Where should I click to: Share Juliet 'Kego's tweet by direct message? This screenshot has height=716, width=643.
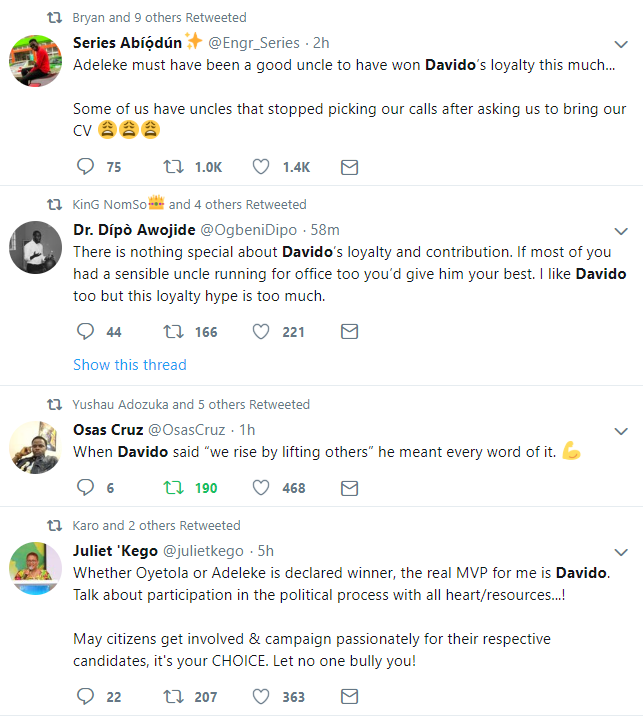click(349, 696)
